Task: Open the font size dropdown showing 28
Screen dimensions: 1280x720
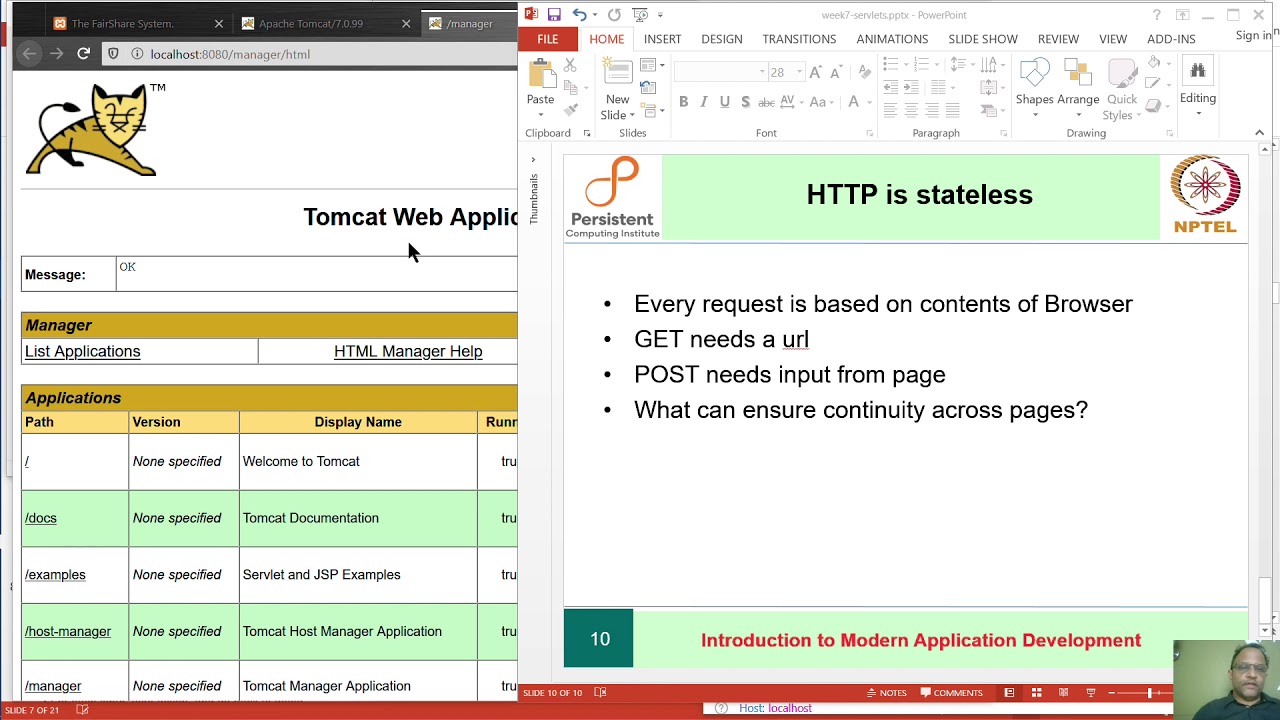Action: [798, 72]
